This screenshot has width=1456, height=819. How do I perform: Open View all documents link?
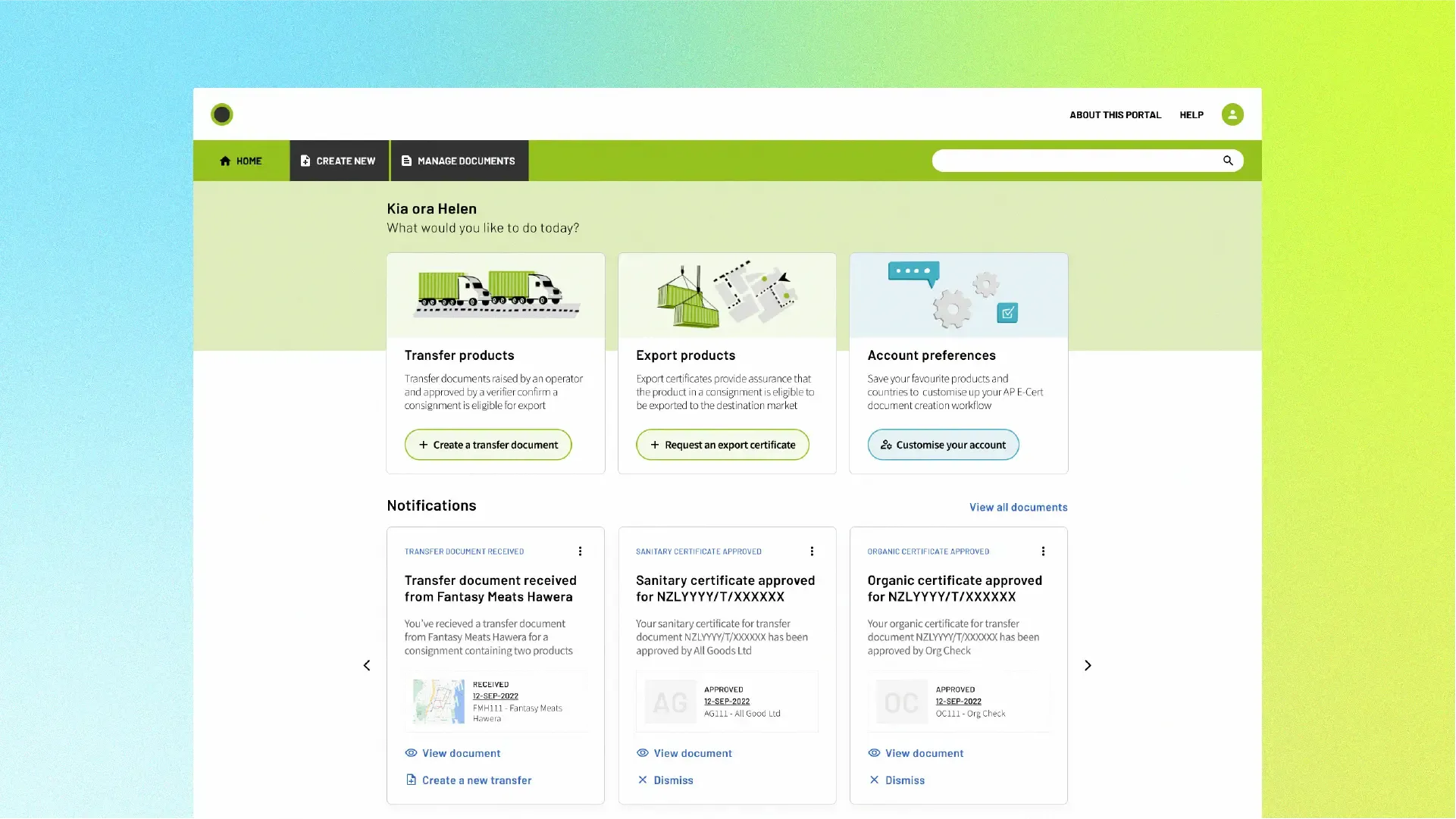coord(1018,508)
